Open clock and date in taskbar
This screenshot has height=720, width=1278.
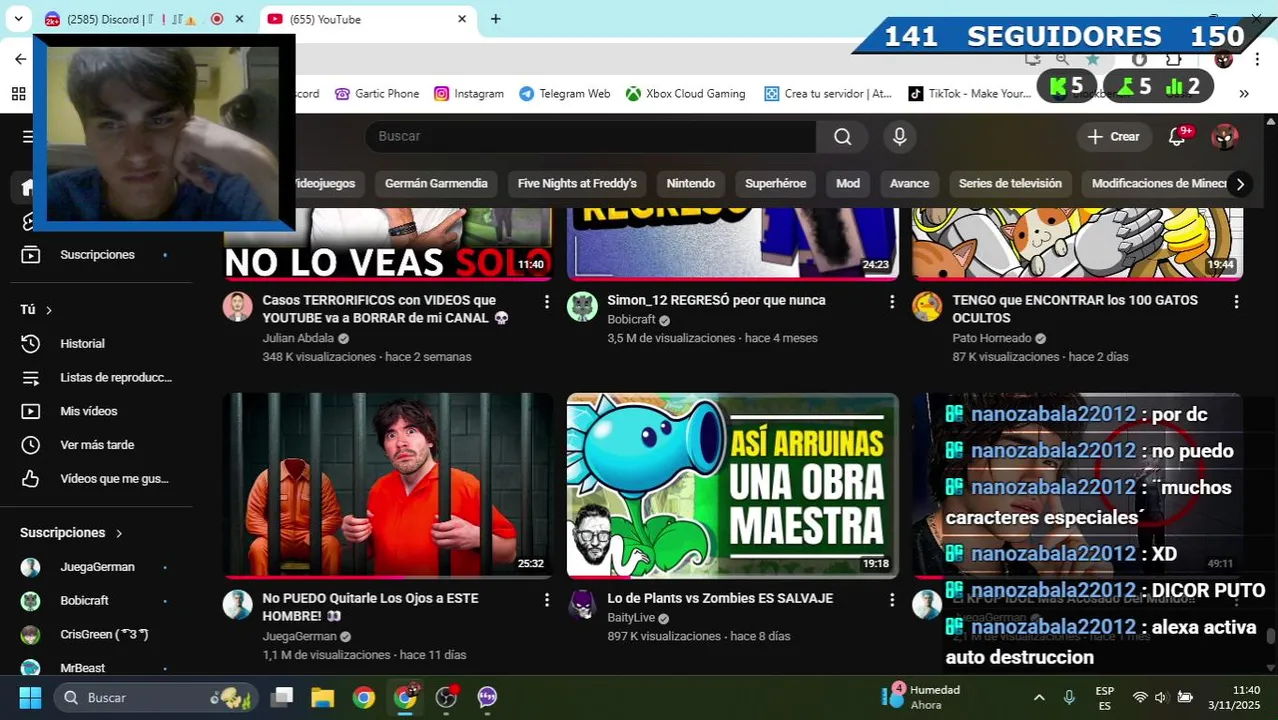tap(1233, 697)
